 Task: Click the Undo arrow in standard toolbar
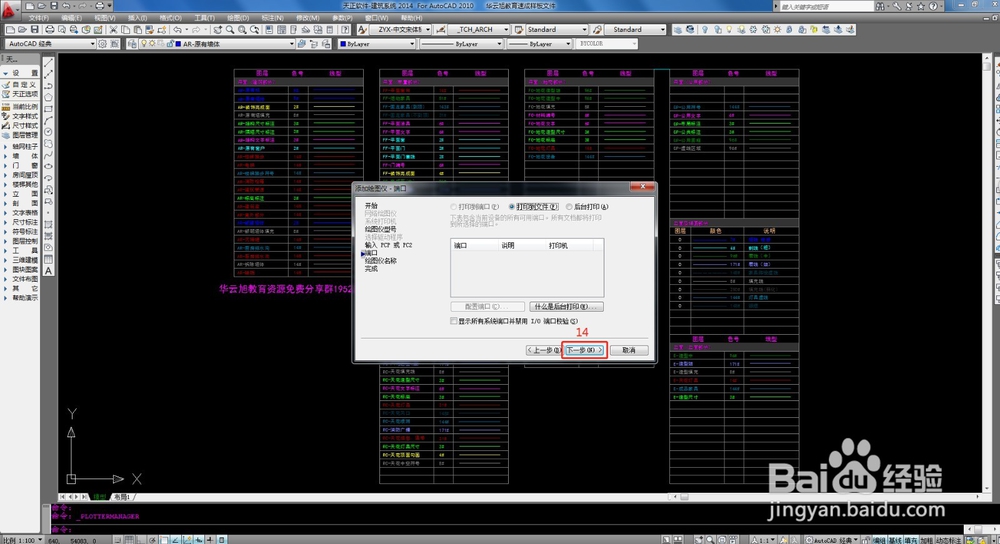[178, 30]
